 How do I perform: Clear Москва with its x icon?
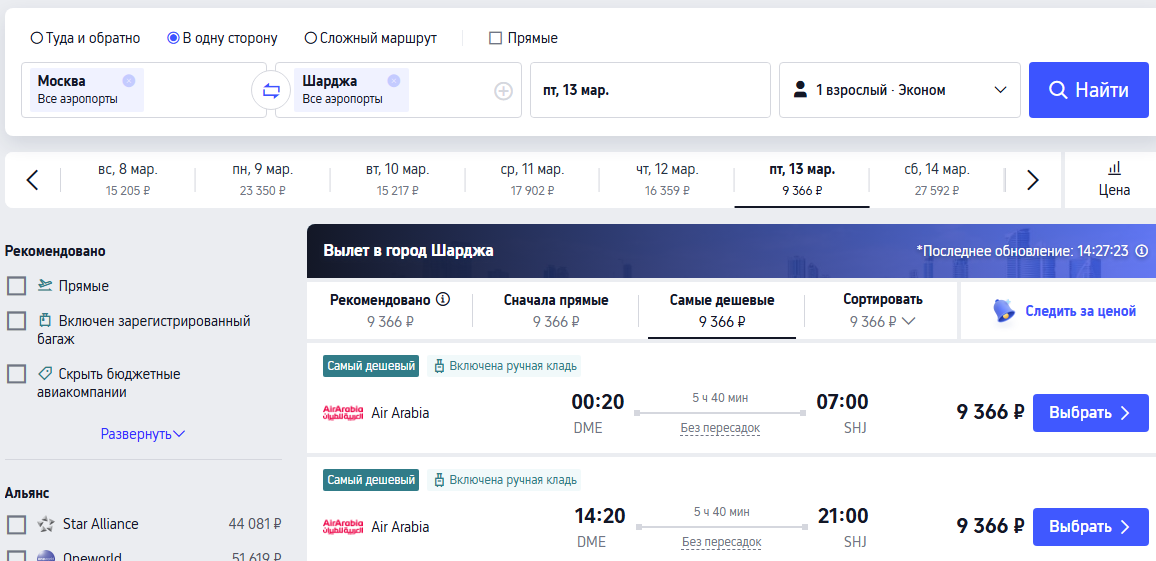tap(129, 81)
